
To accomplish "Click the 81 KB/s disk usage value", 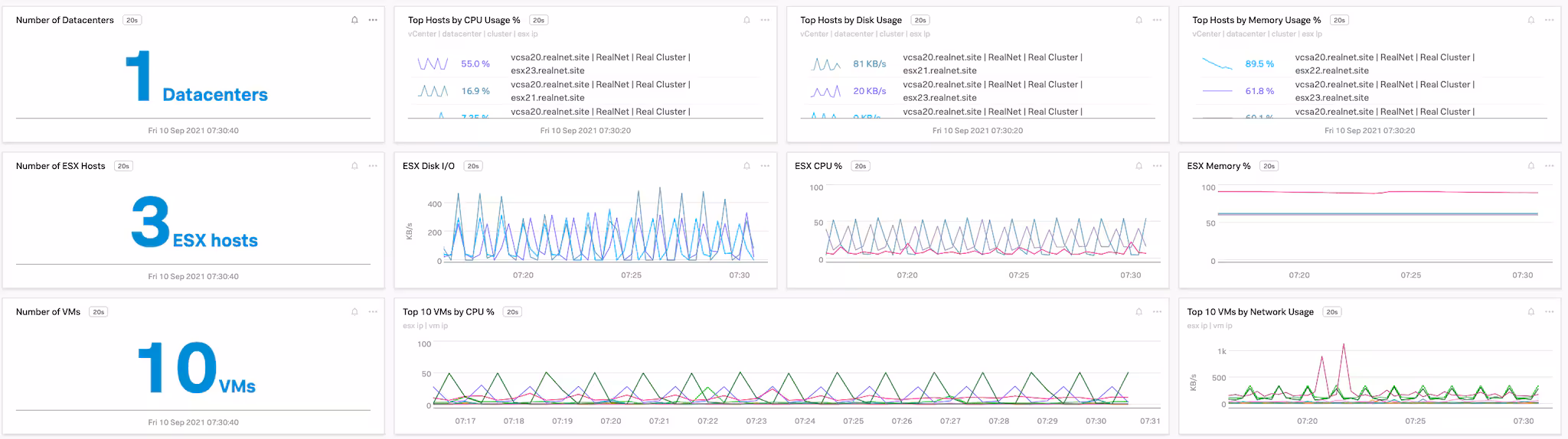I will point(869,63).
